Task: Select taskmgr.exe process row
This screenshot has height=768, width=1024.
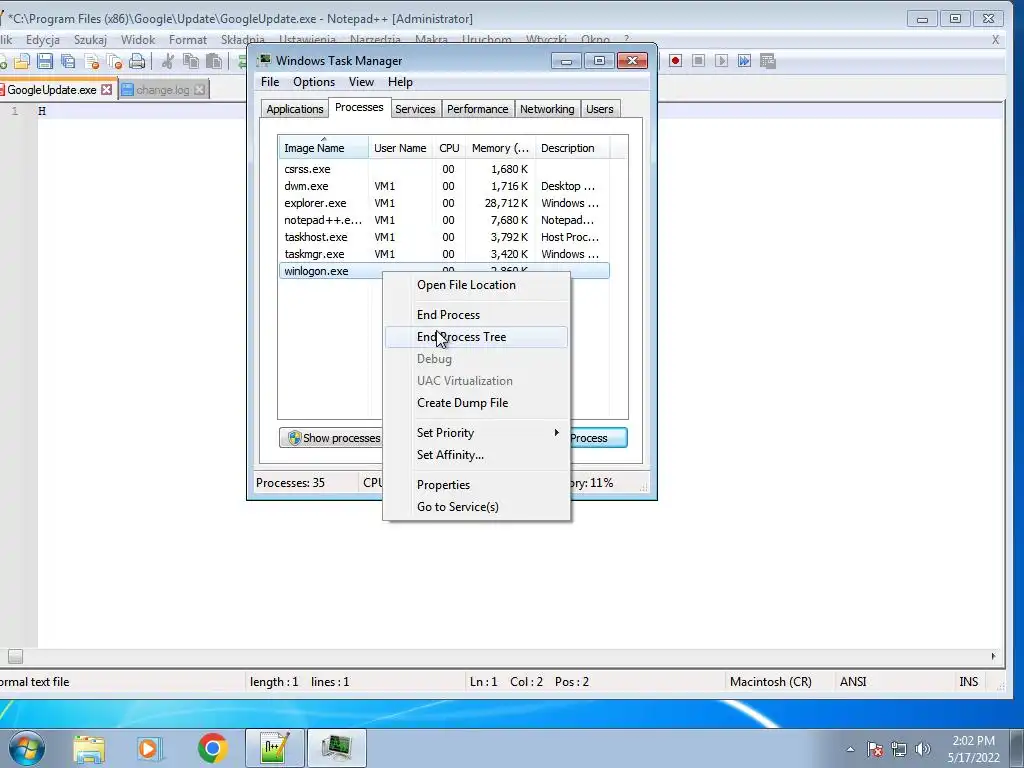Action: [x=444, y=254]
